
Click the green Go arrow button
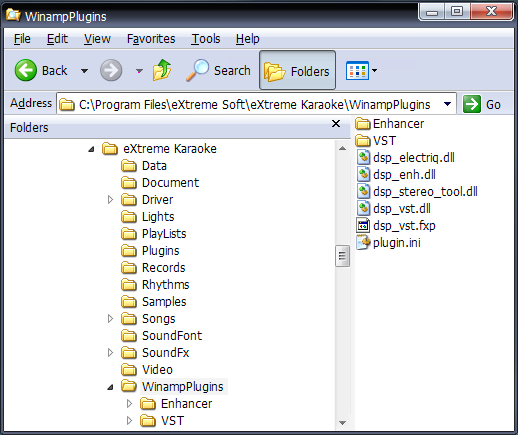(472, 104)
